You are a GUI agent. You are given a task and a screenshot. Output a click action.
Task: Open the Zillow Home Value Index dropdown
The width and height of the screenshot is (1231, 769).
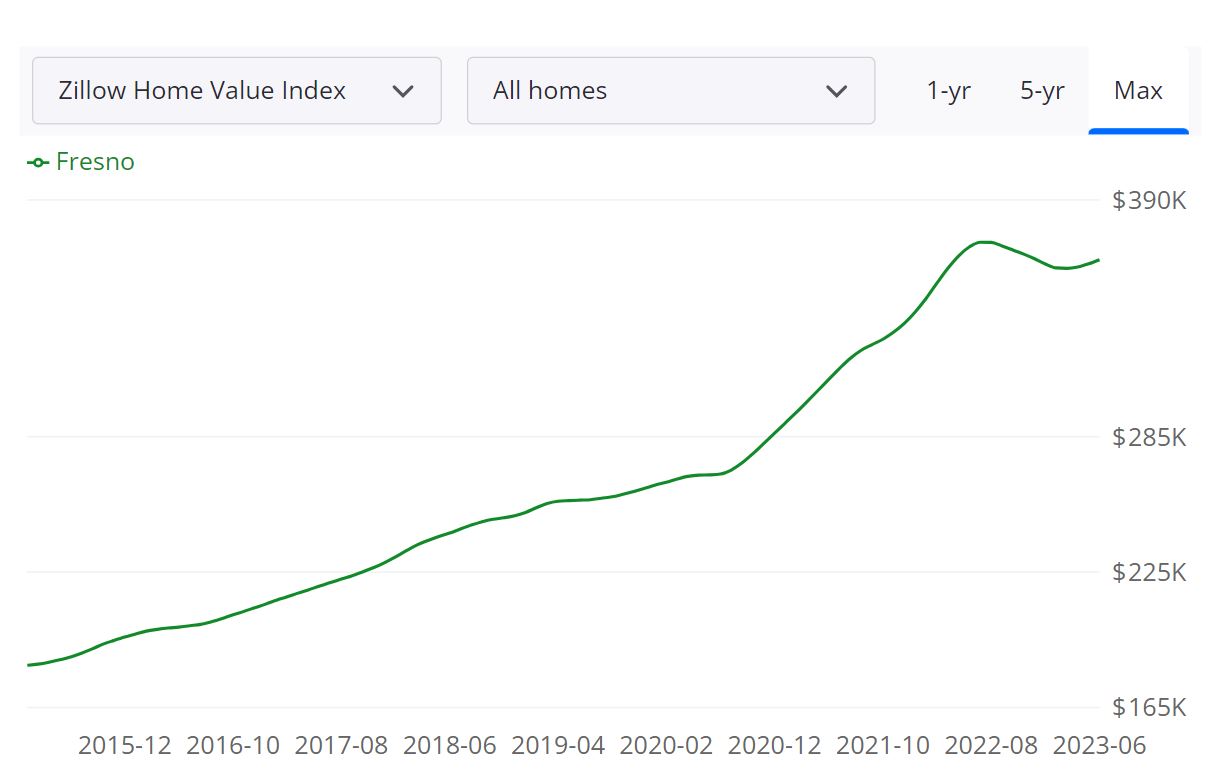pyautogui.click(x=236, y=90)
